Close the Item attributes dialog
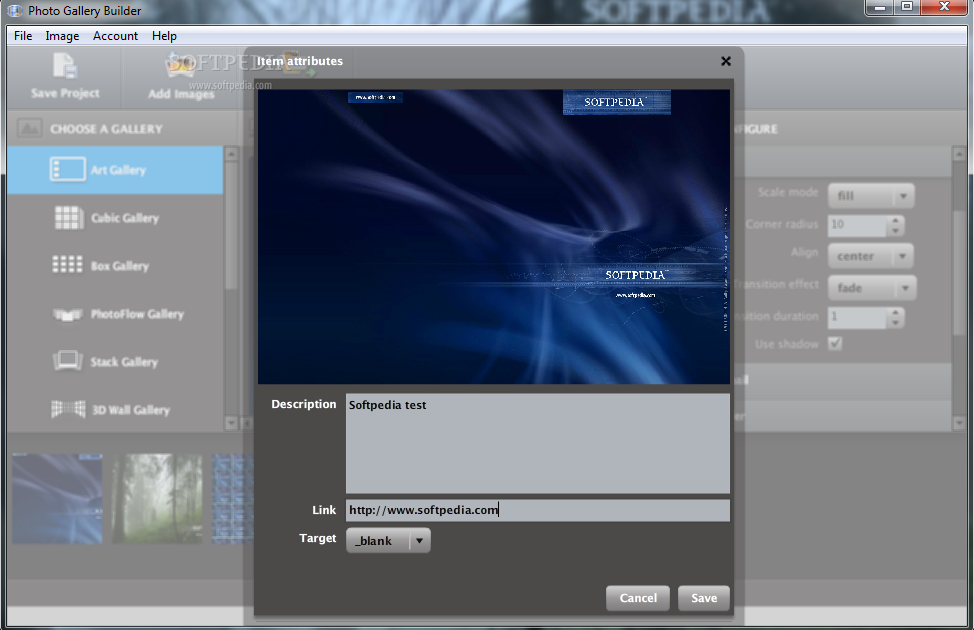 pos(726,61)
